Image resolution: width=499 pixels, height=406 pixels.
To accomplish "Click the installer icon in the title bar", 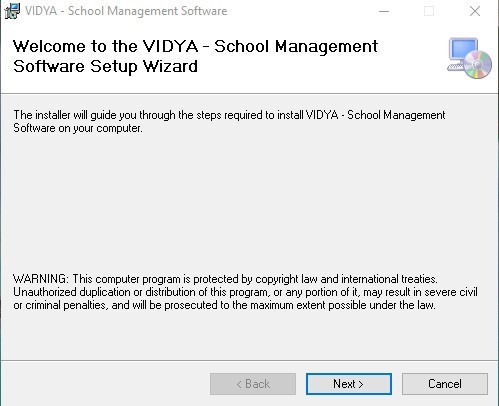I will click(12, 11).
